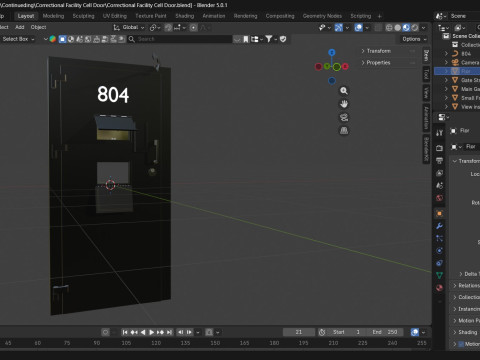Toggle snapping magnet

pos(168,28)
